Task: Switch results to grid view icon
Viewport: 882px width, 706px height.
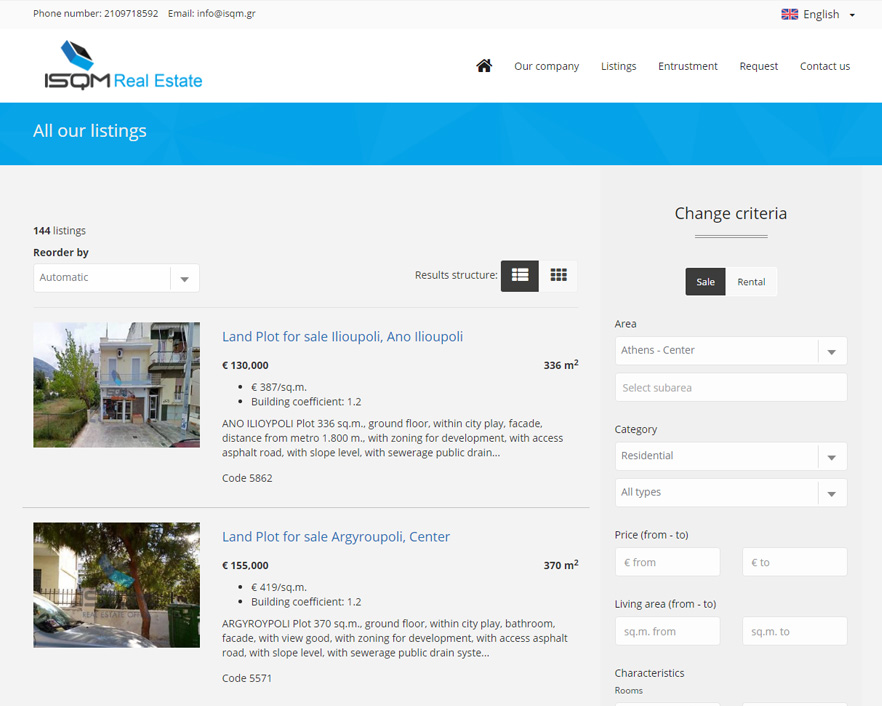Action: pyautogui.click(x=558, y=276)
